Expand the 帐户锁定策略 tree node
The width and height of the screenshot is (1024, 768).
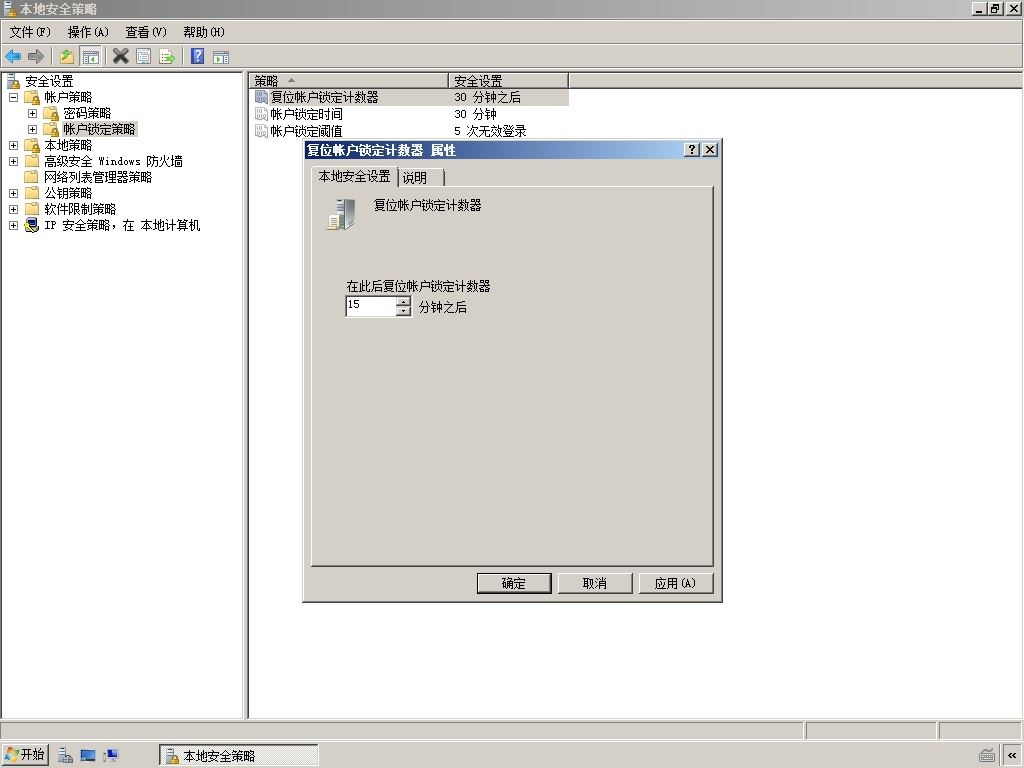(32, 129)
